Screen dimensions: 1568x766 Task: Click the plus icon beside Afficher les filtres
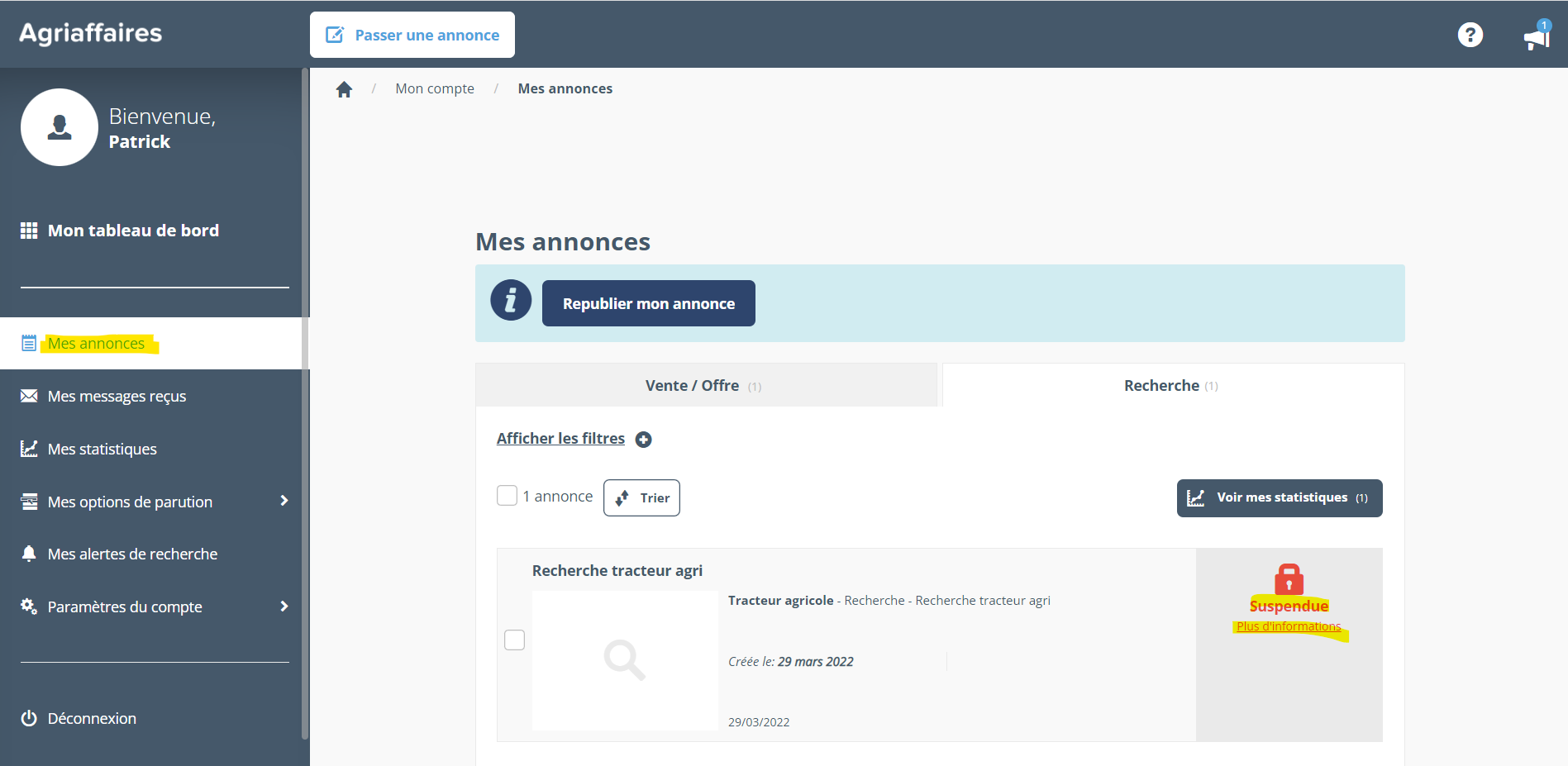coord(643,440)
